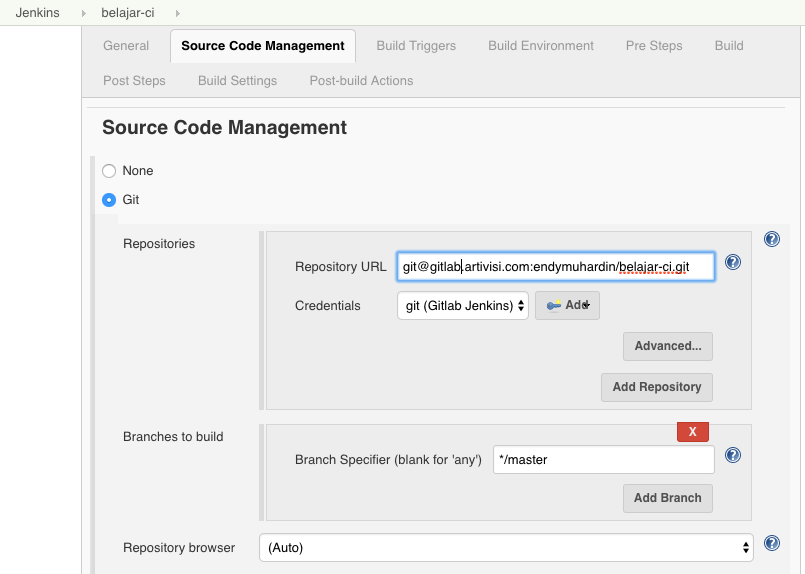Open the Repository browser dropdown

[x=506, y=547]
